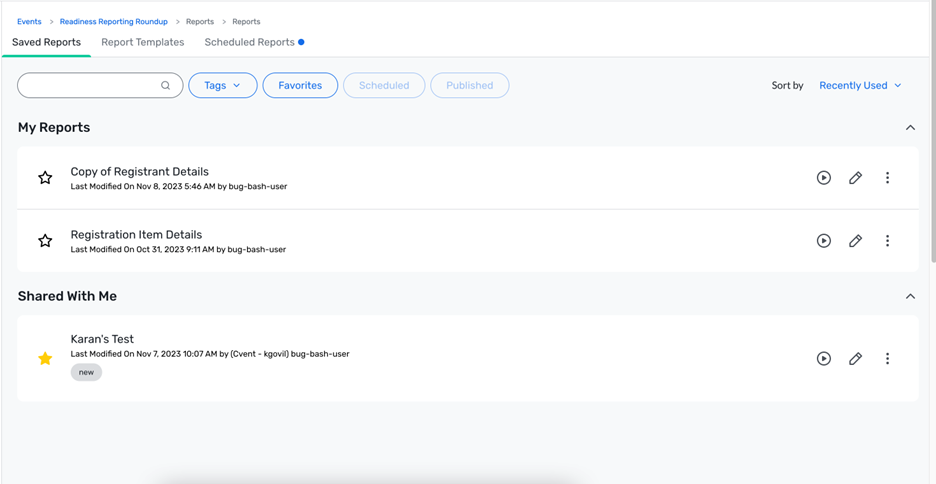Open more options for Copy of Registrant Details
The height and width of the screenshot is (484, 936).
click(887, 178)
